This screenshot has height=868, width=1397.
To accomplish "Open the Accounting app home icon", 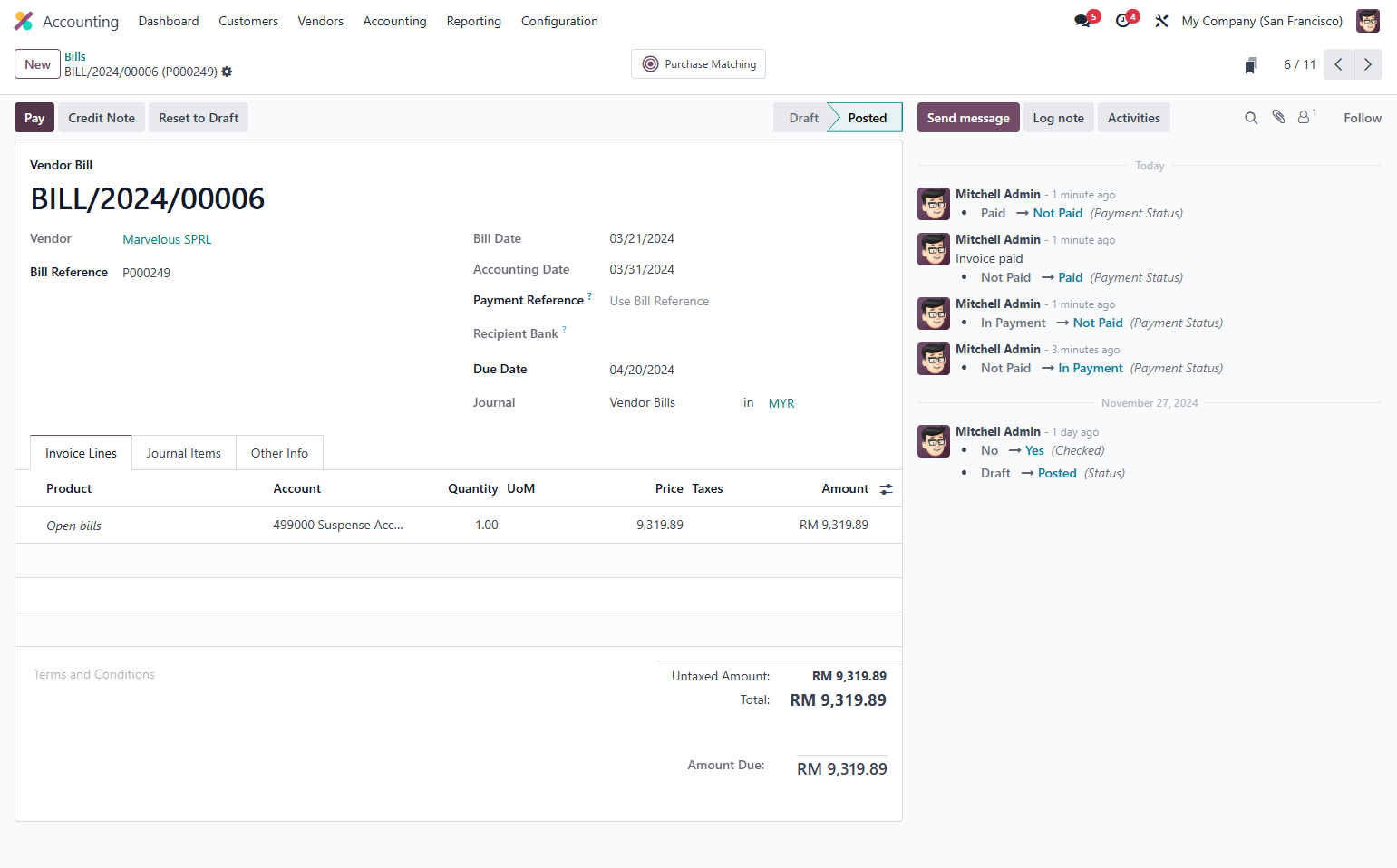I will 24,21.
